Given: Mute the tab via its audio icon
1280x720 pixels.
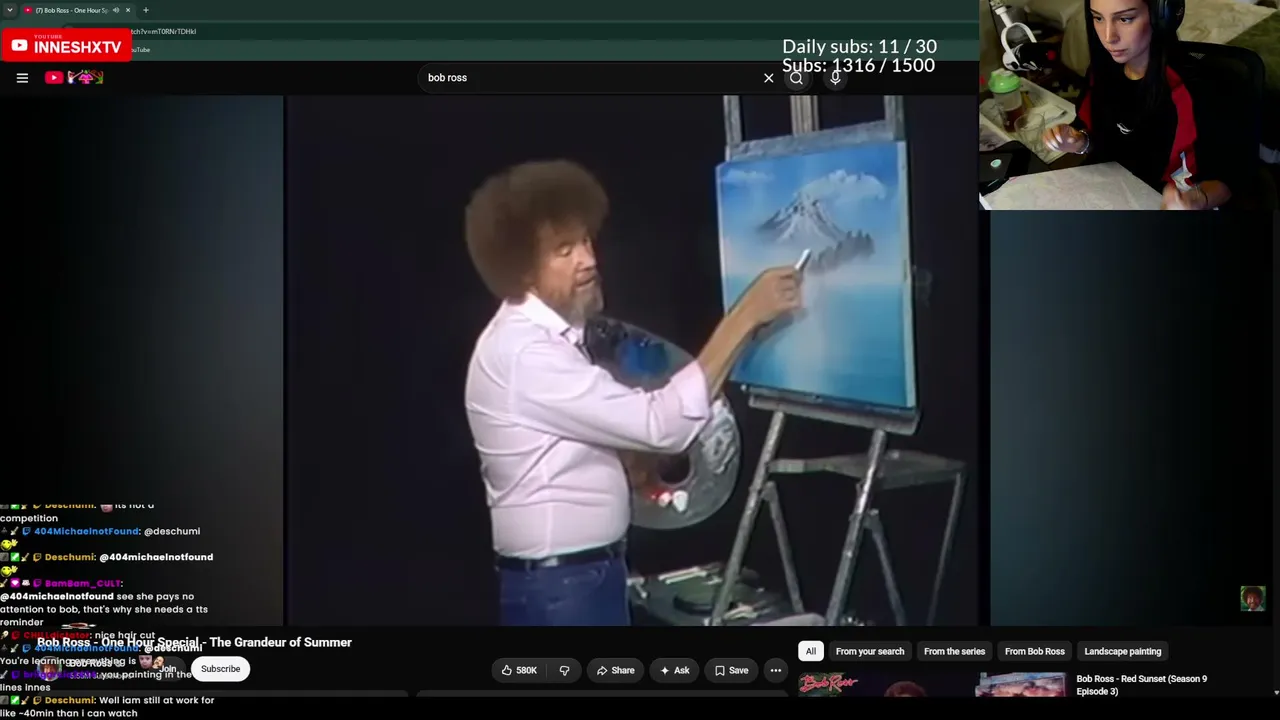Looking at the screenshot, I should point(115,10).
